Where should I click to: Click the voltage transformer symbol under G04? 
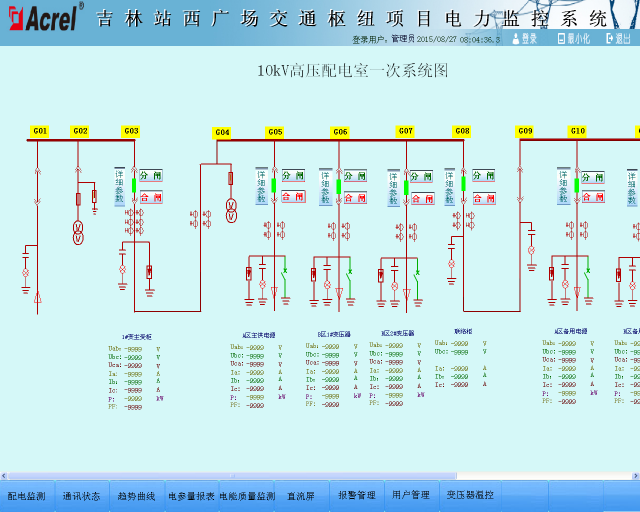(231, 210)
